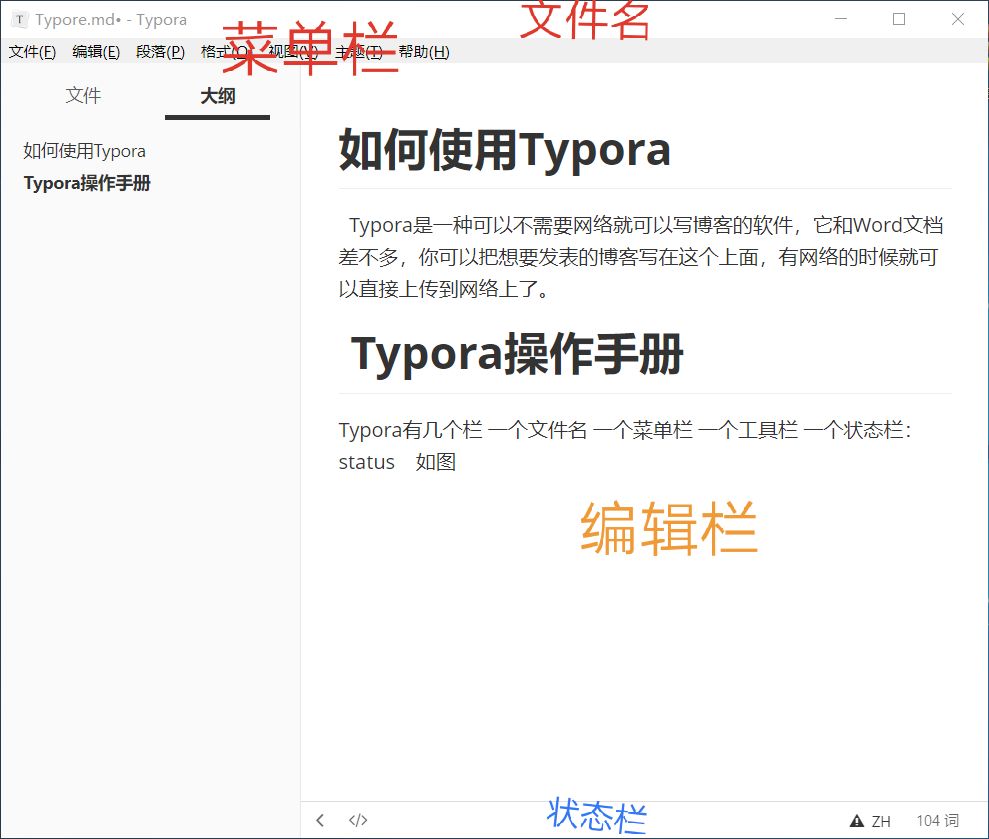Select outline entry 如何使用Typora
Image resolution: width=989 pixels, height=839 pixels.
tap(83, 150)
